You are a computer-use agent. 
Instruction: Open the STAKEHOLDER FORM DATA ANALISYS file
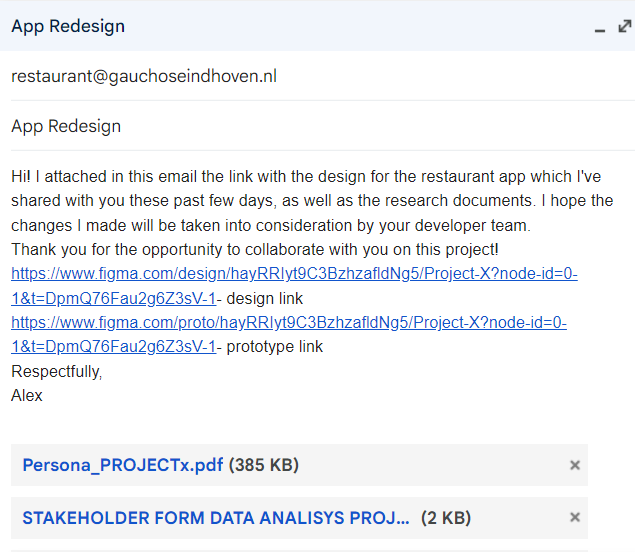(216, 518)
